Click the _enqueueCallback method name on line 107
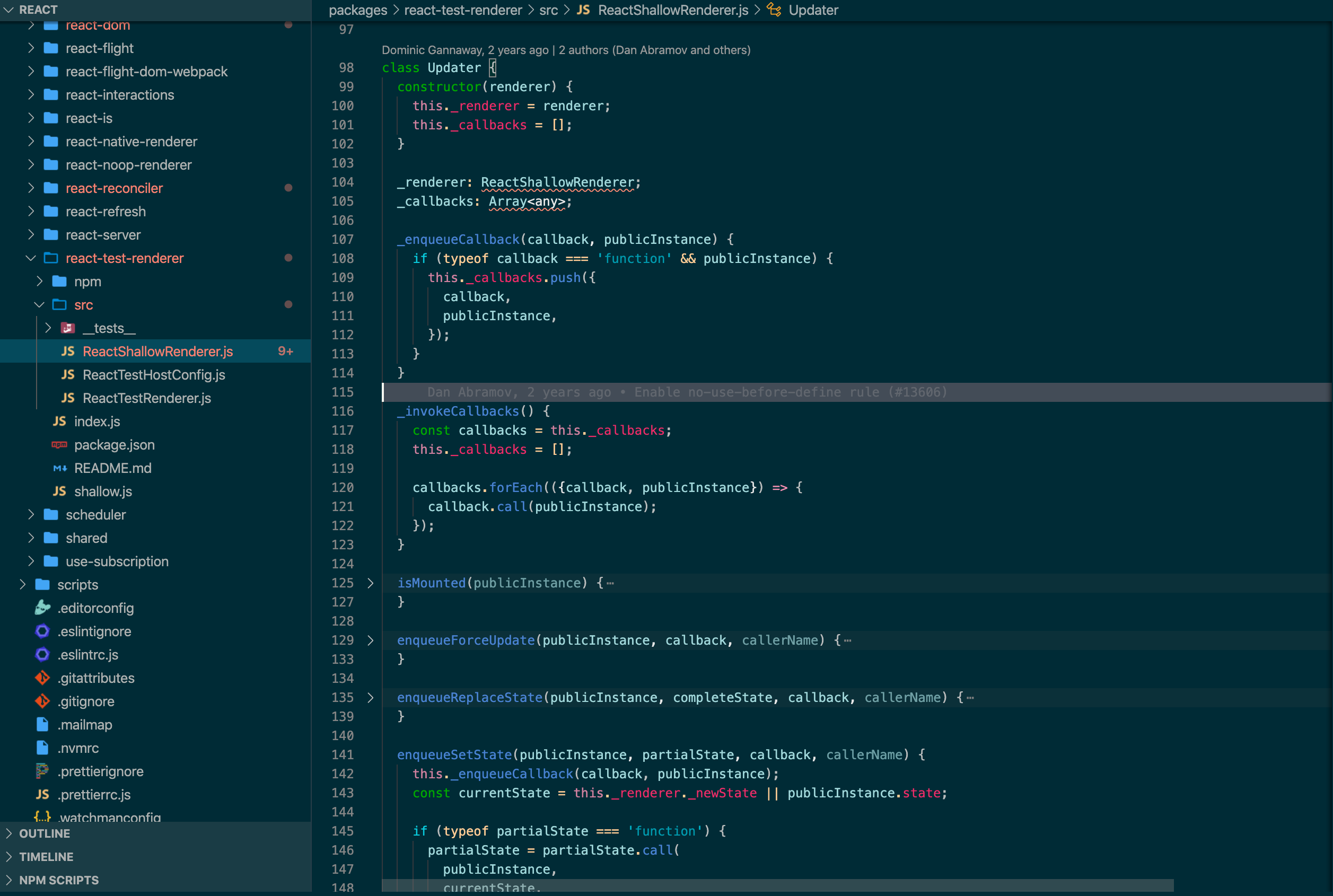 pos(459,240)
